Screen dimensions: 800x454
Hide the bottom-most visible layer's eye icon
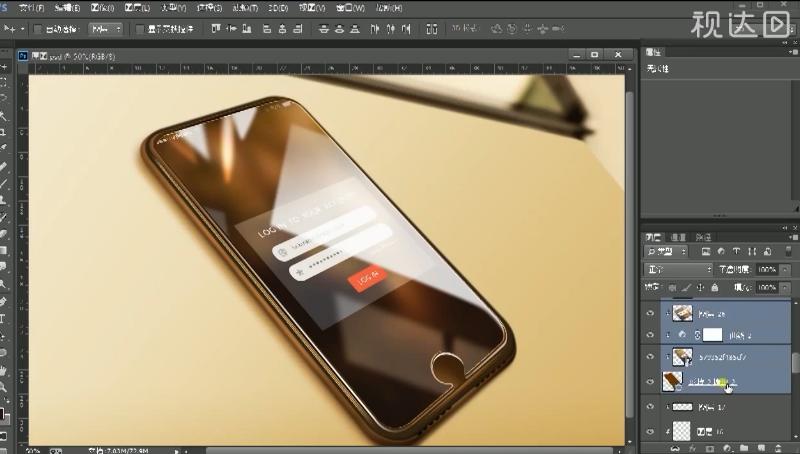[651, 431]
